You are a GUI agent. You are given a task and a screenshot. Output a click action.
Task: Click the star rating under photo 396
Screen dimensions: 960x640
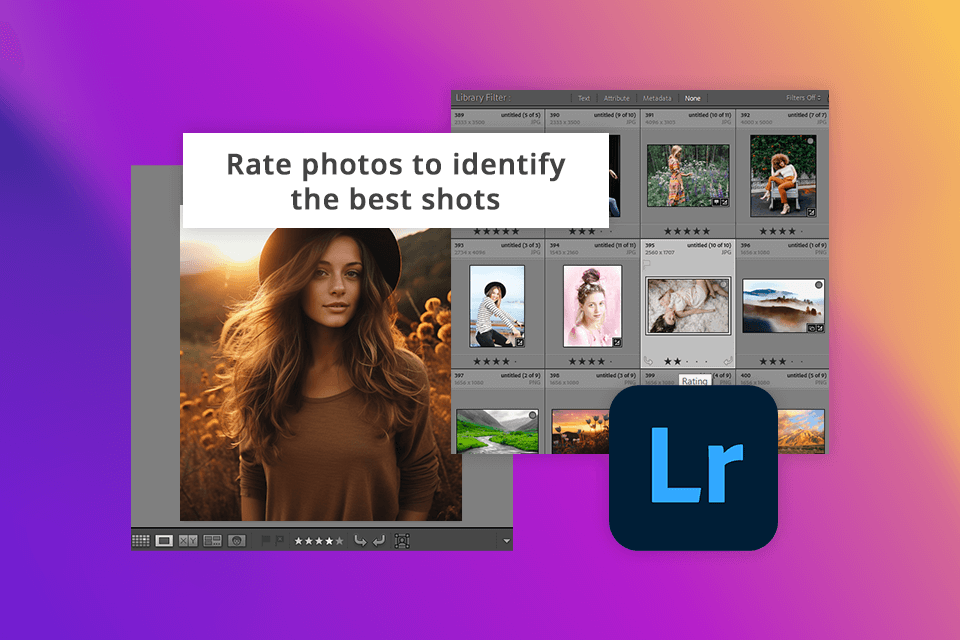(781, 361)
